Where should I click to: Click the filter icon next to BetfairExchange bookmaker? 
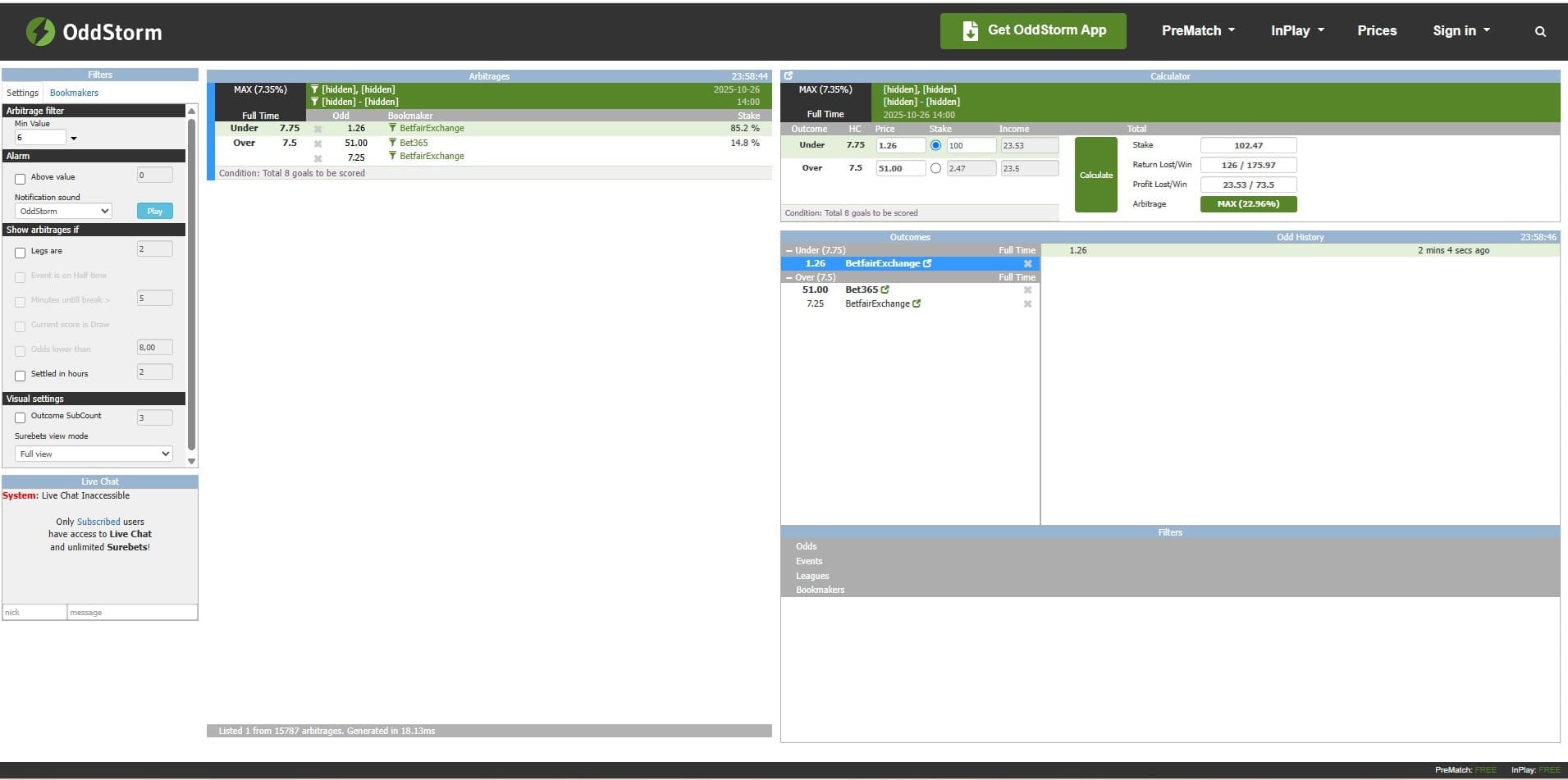(x=393, y=128)
